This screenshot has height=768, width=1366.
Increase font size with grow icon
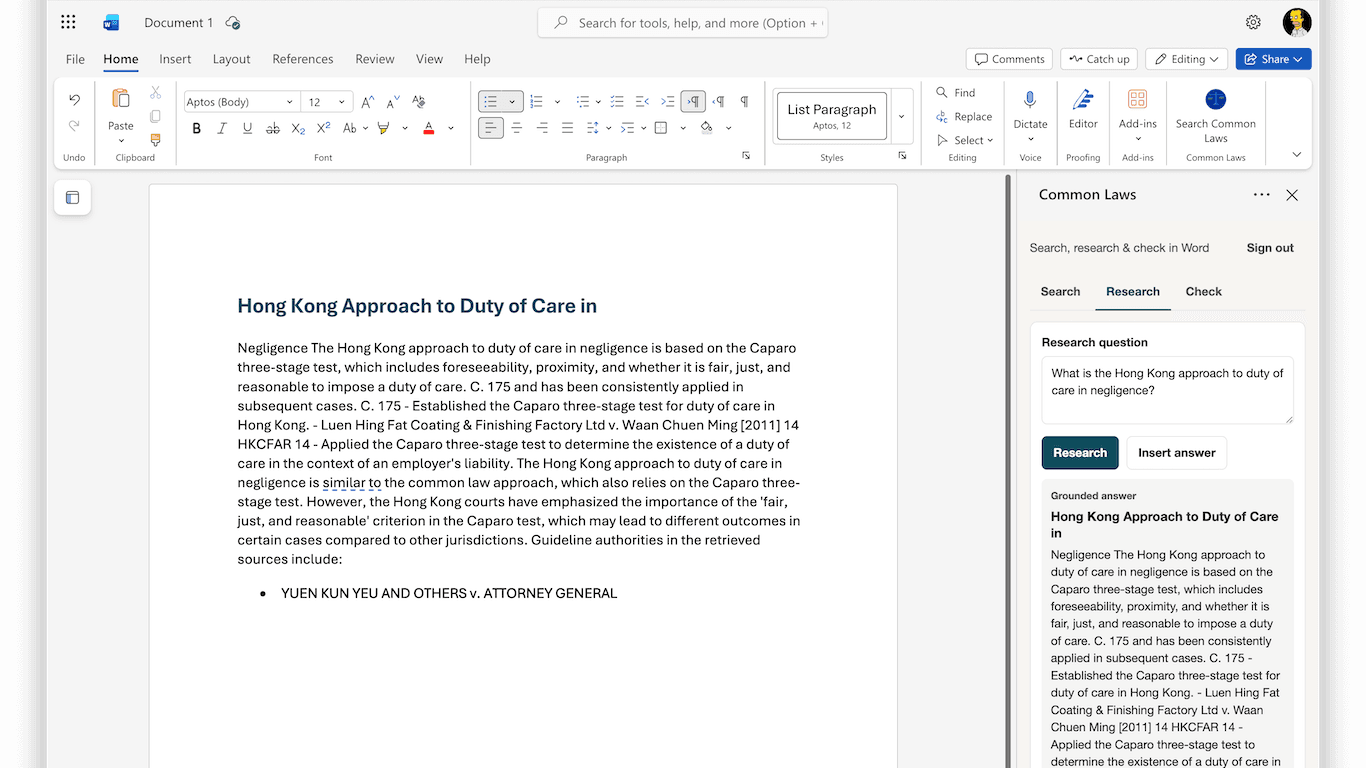point(368,102)
